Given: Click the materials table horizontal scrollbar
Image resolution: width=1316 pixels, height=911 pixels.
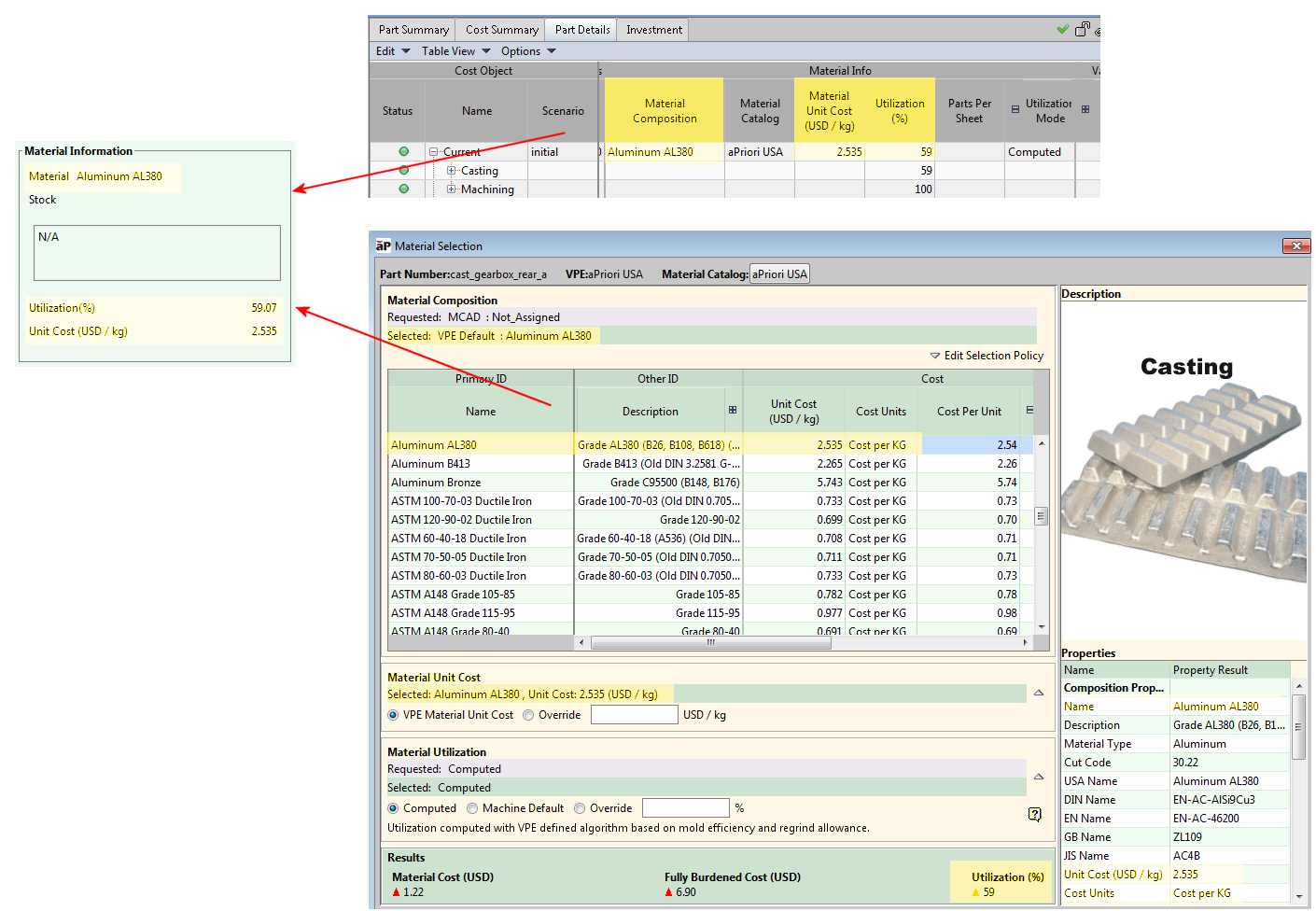Looking at the screenshot, I should pos(710,642).
